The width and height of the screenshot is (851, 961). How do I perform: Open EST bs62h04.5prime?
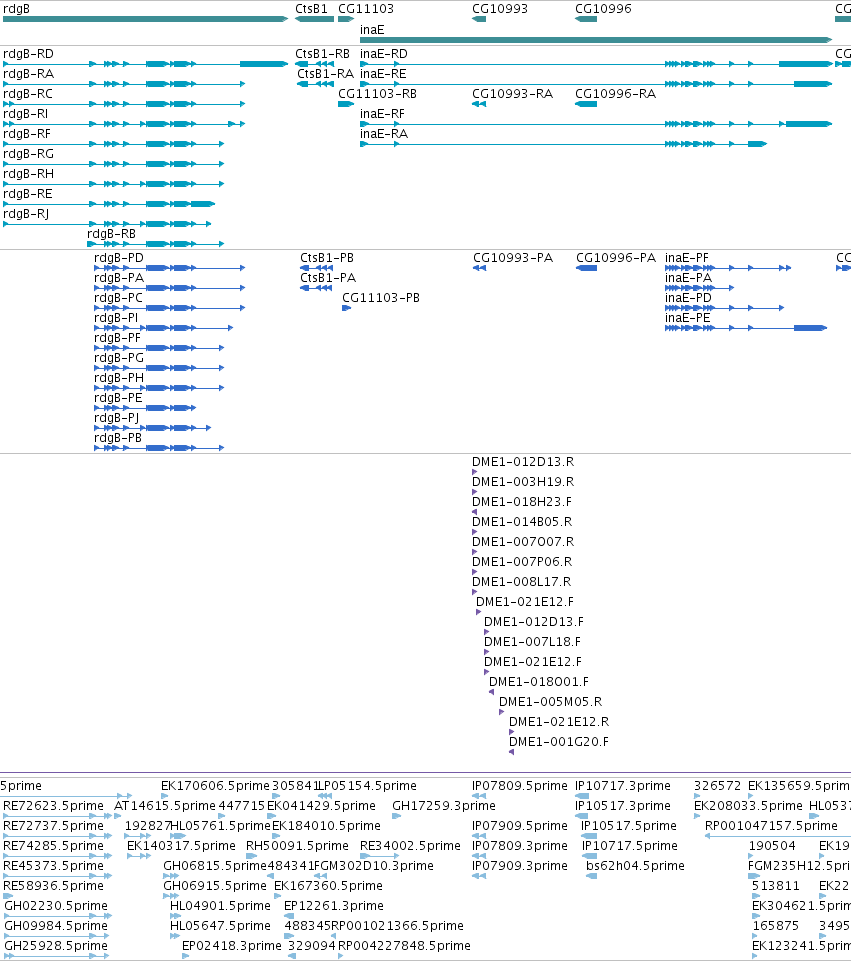(x=635, y=866)
